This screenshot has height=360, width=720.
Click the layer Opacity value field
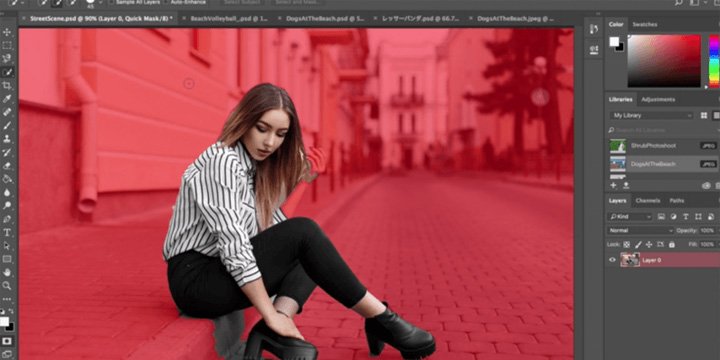pos(708,231)
